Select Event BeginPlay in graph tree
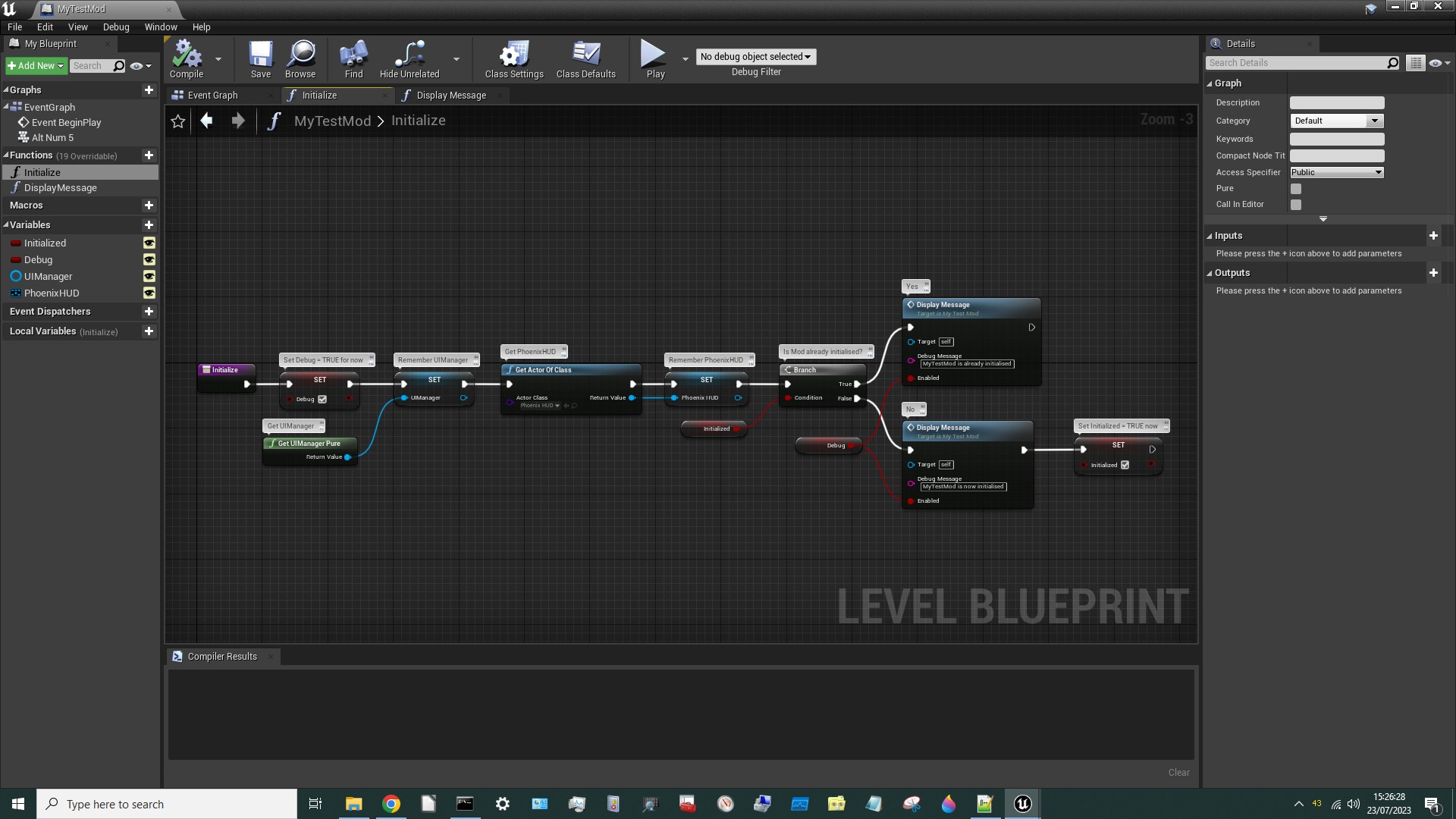 (x=66, y=122)
